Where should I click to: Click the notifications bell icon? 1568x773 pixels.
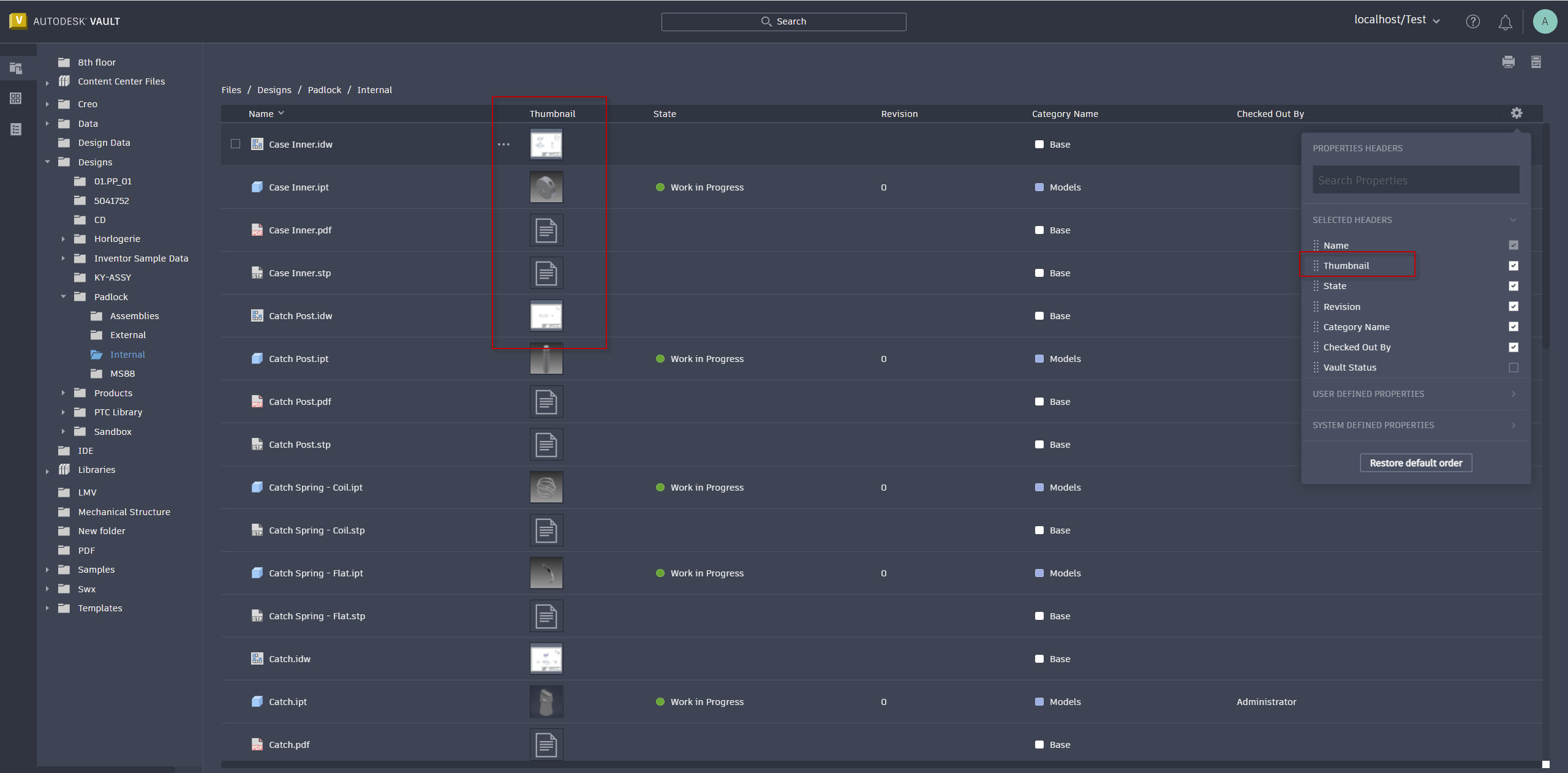point(1505,21)
